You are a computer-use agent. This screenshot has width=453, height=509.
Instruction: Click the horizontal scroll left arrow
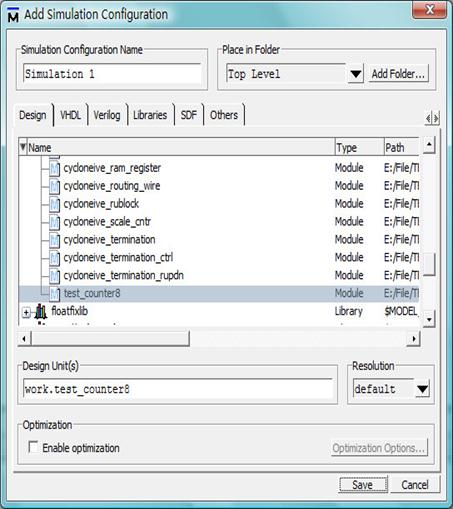point(24,339)
